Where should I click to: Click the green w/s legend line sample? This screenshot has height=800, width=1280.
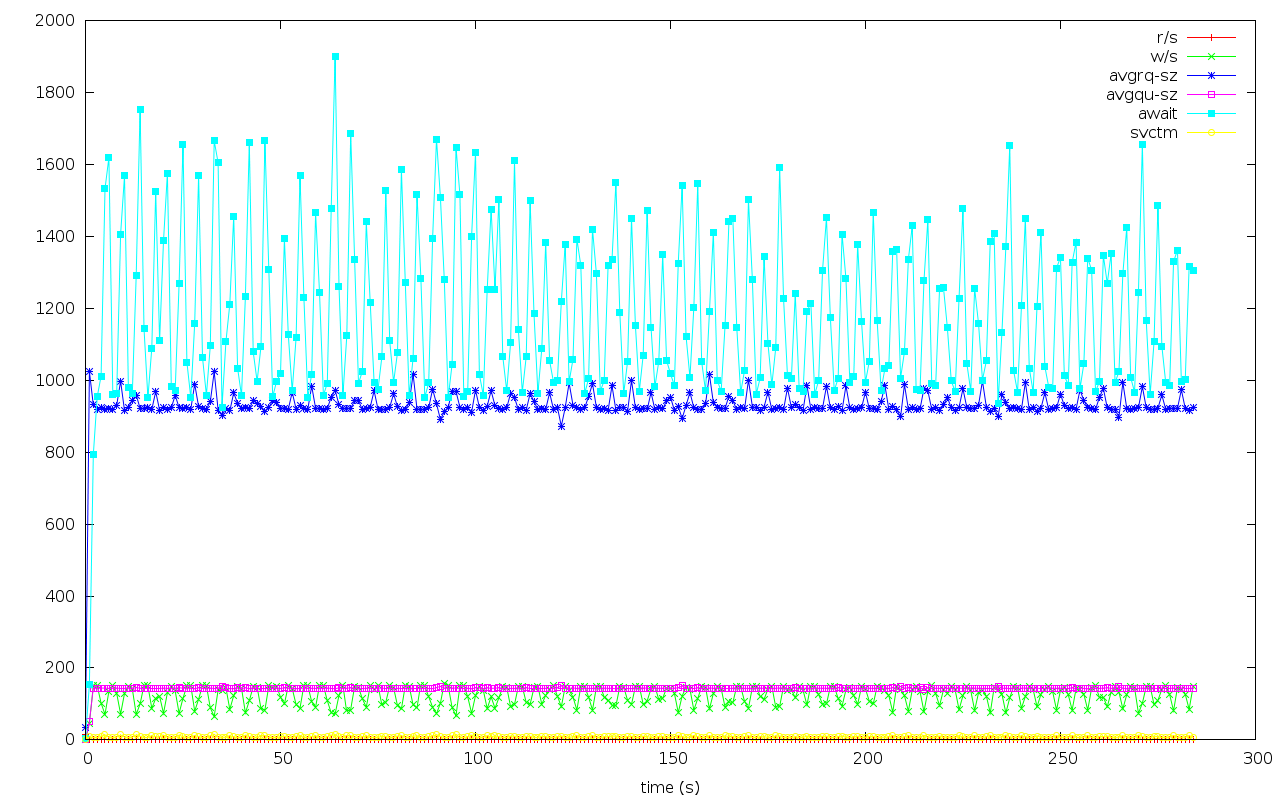(1212, 56)
